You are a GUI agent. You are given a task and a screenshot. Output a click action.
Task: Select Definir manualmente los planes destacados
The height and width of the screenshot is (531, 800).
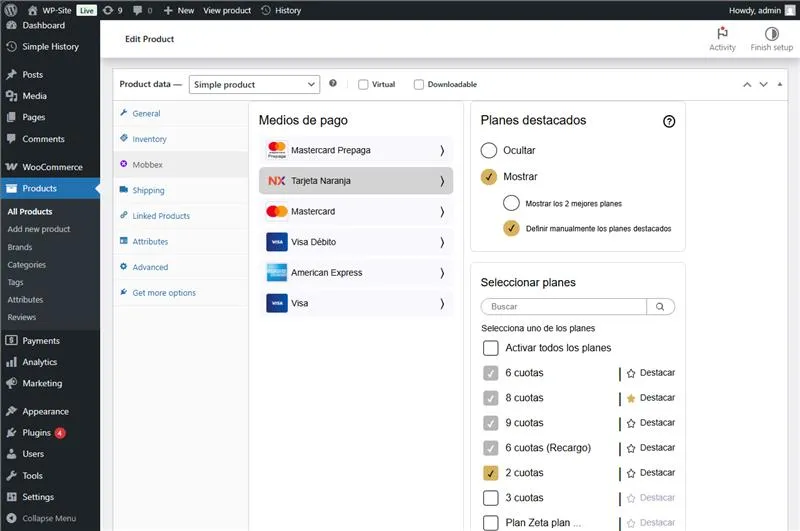pyautogui.click(x=511, y=228)
